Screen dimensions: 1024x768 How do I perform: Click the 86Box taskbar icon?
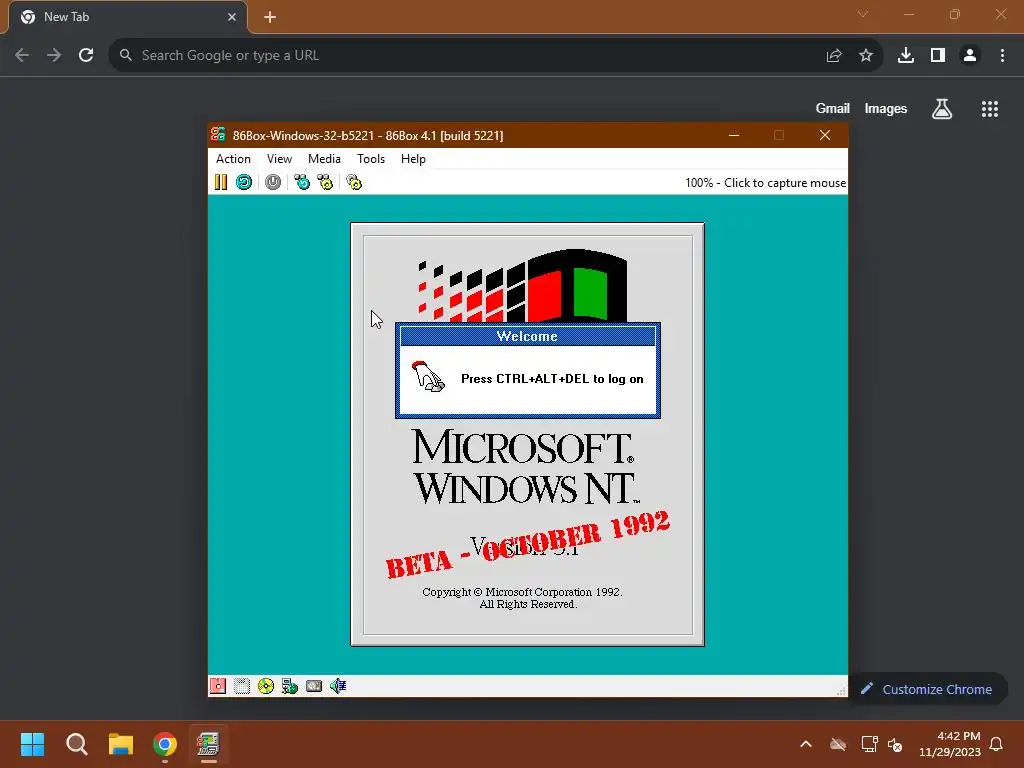pos(208,744)
